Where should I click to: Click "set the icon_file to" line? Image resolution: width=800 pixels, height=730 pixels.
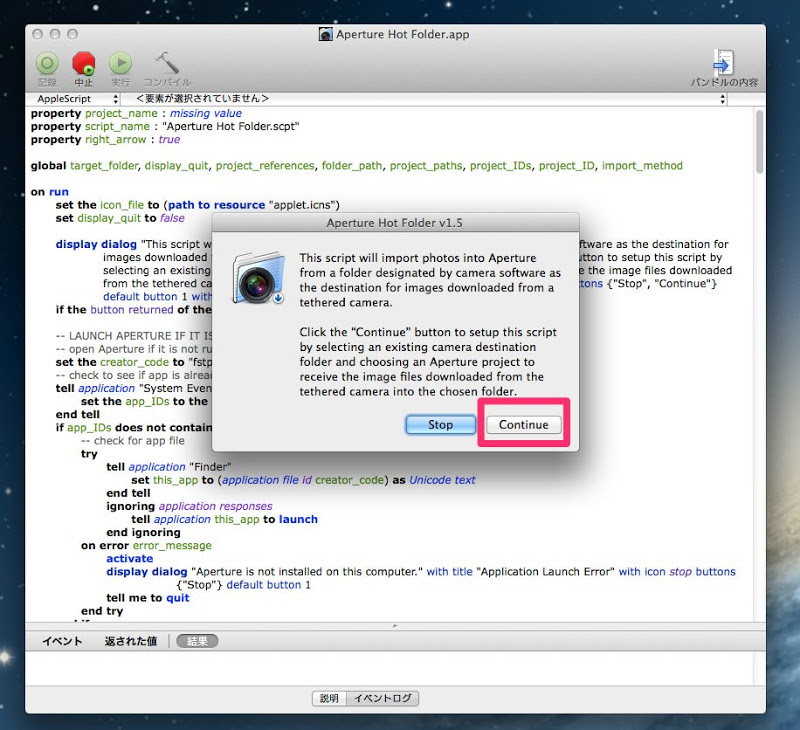point(197,205)
